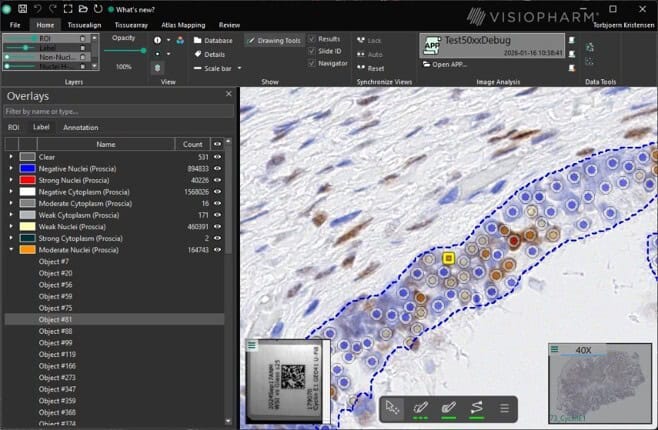Click the Details button
The height and width of the screenshot is (430, 658).
coord(209,55)
